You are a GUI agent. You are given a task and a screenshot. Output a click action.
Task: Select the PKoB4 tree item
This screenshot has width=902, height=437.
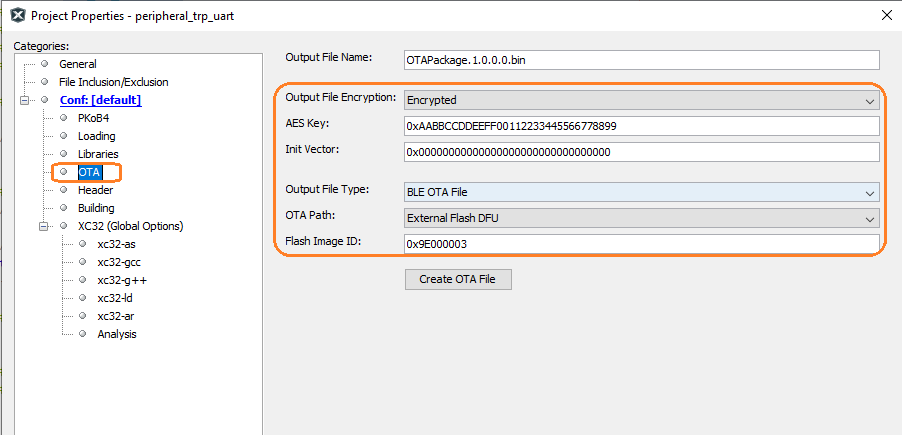click(x=93, y=118)
